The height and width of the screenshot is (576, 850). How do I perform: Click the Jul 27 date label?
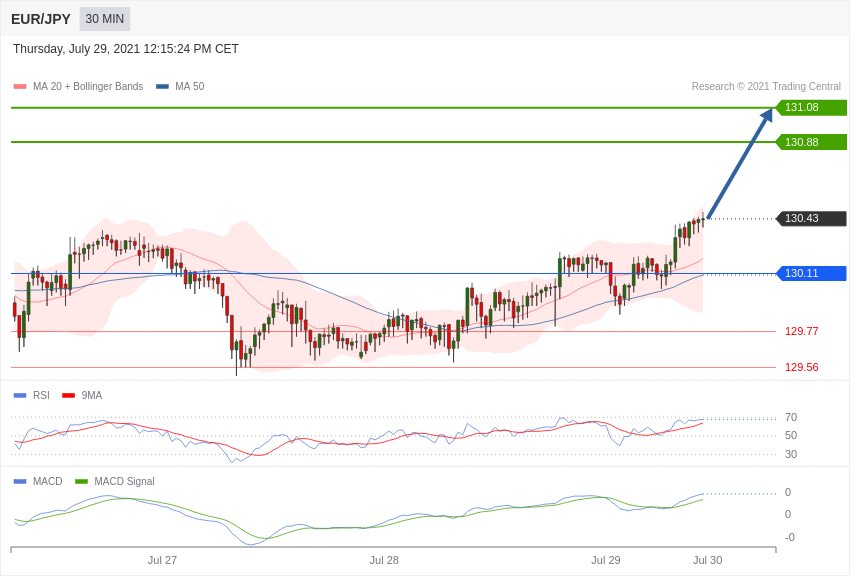click(x=162, y=560)
